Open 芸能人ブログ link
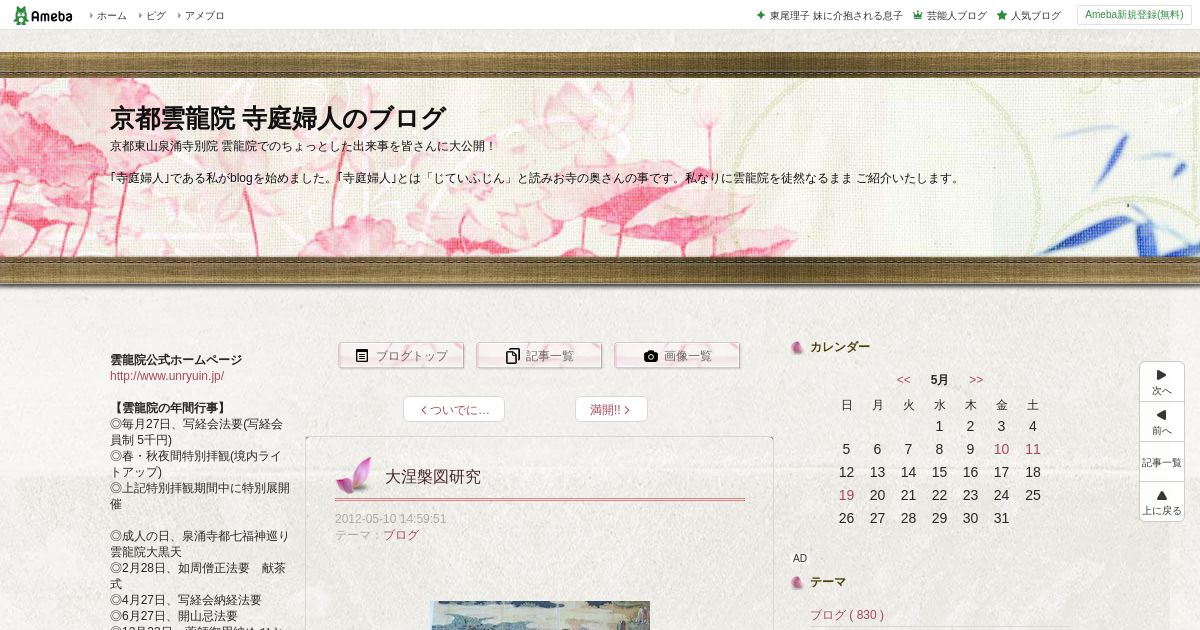Screen dimensions: 1200x630 point(956,16)
